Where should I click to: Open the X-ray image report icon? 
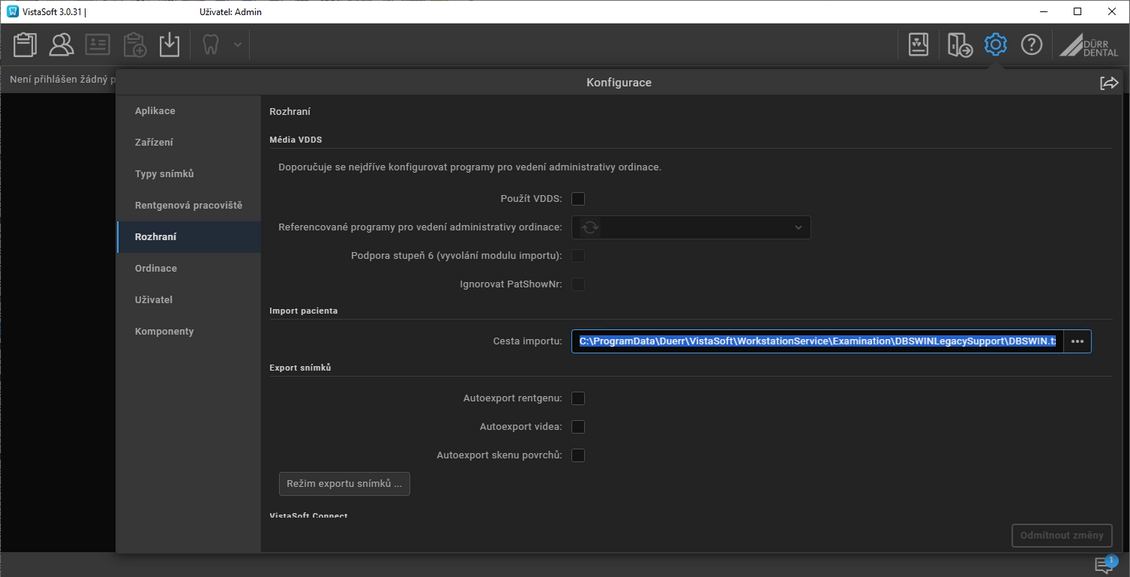point(918,45)
